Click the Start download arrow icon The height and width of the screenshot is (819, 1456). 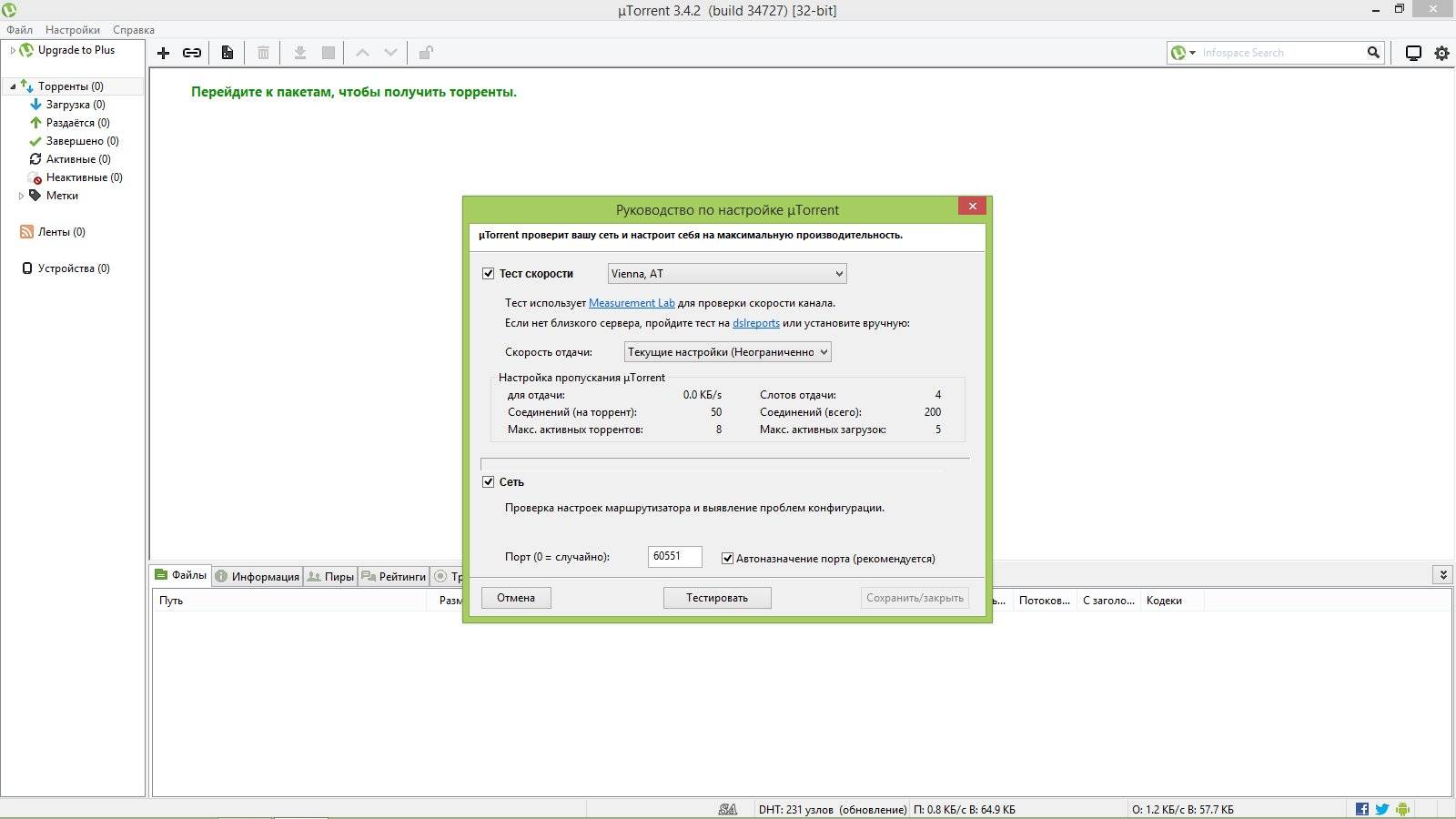[x=299, y=53]
